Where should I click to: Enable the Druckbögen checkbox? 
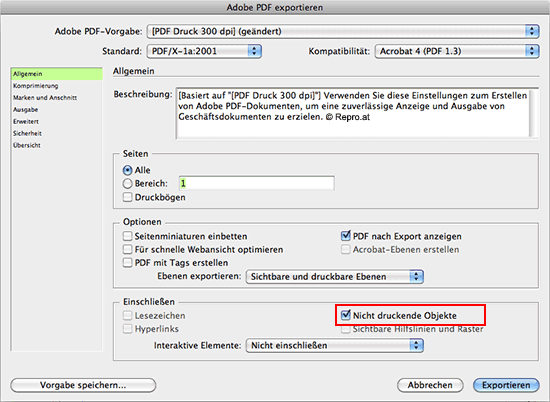point(127,197)
